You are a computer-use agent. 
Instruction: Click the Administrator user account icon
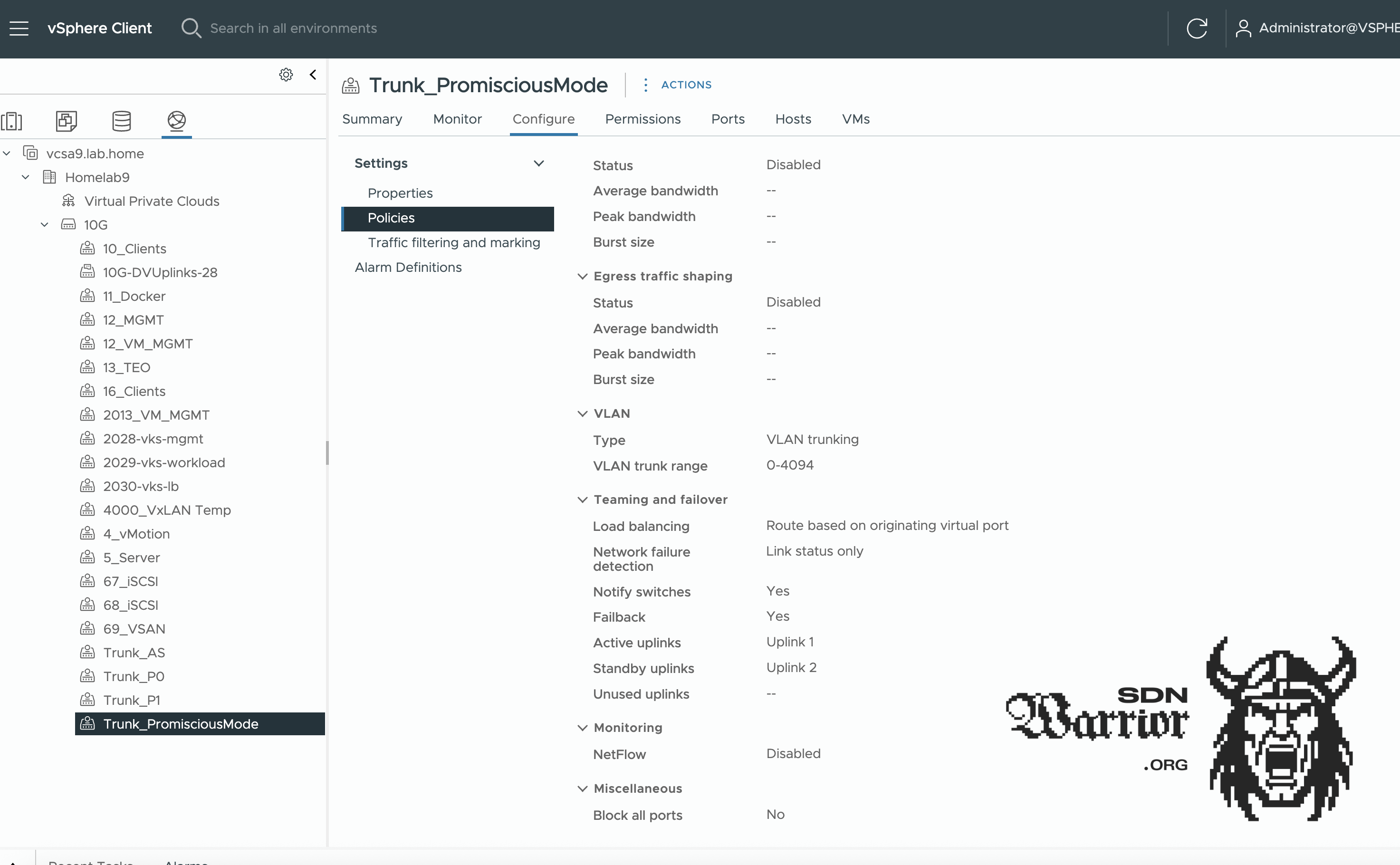1243,28
